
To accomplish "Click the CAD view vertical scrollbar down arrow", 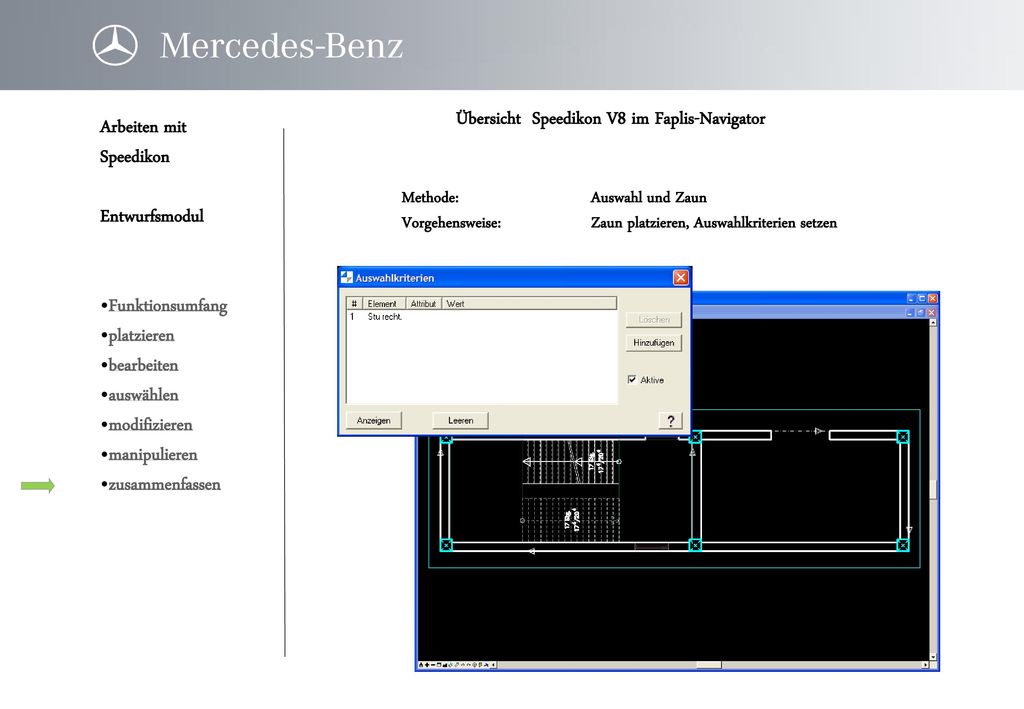I will click(933, 657).
